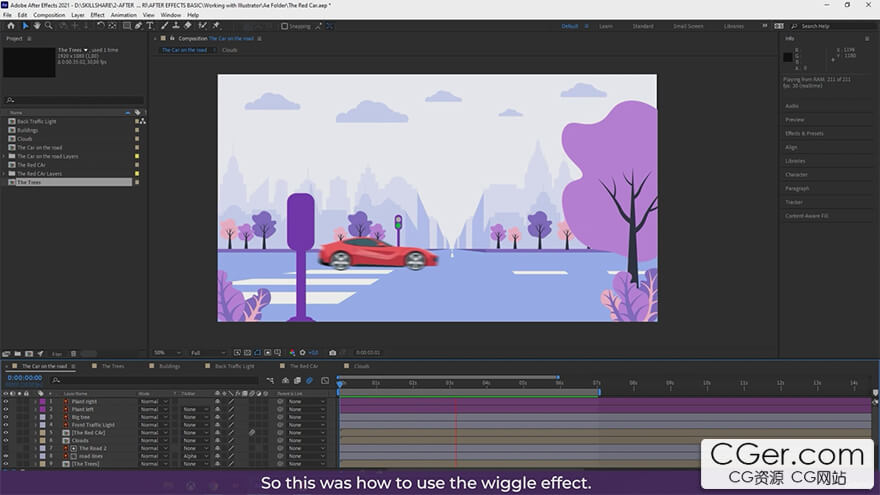This screenshot has height=495, width=880.
Task: Hide the Plant right layer
Action: tap(6, 402)
